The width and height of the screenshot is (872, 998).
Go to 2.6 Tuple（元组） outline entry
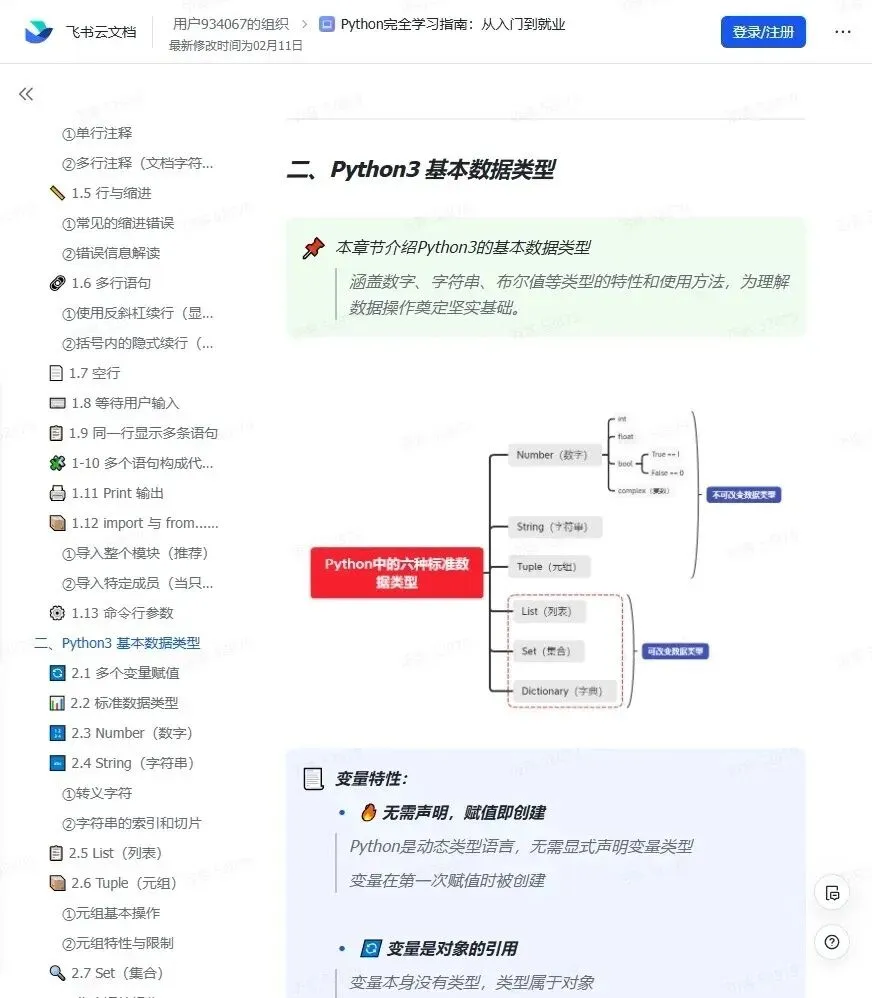point(123,883)
